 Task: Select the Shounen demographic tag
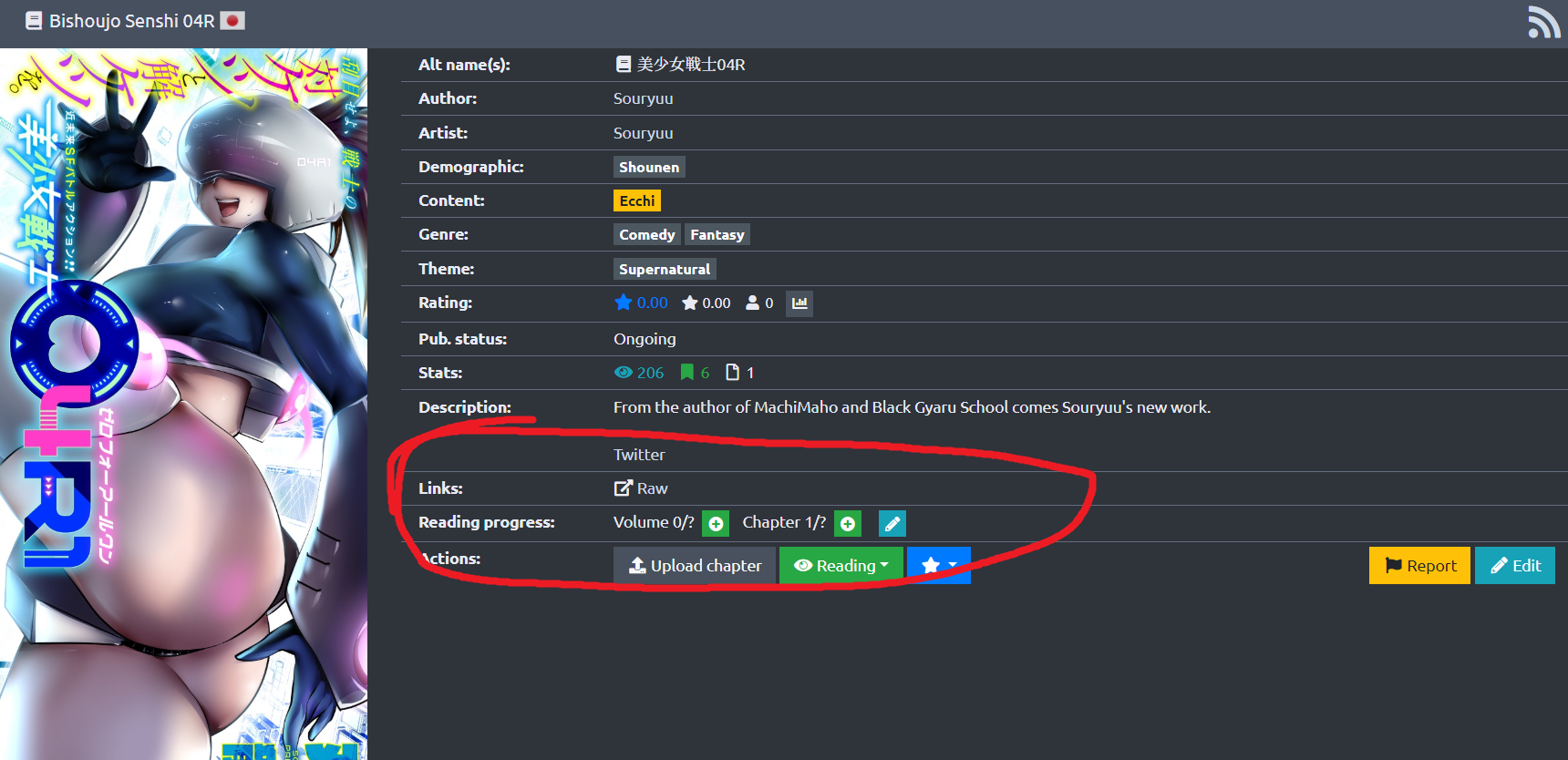[649, 167]
